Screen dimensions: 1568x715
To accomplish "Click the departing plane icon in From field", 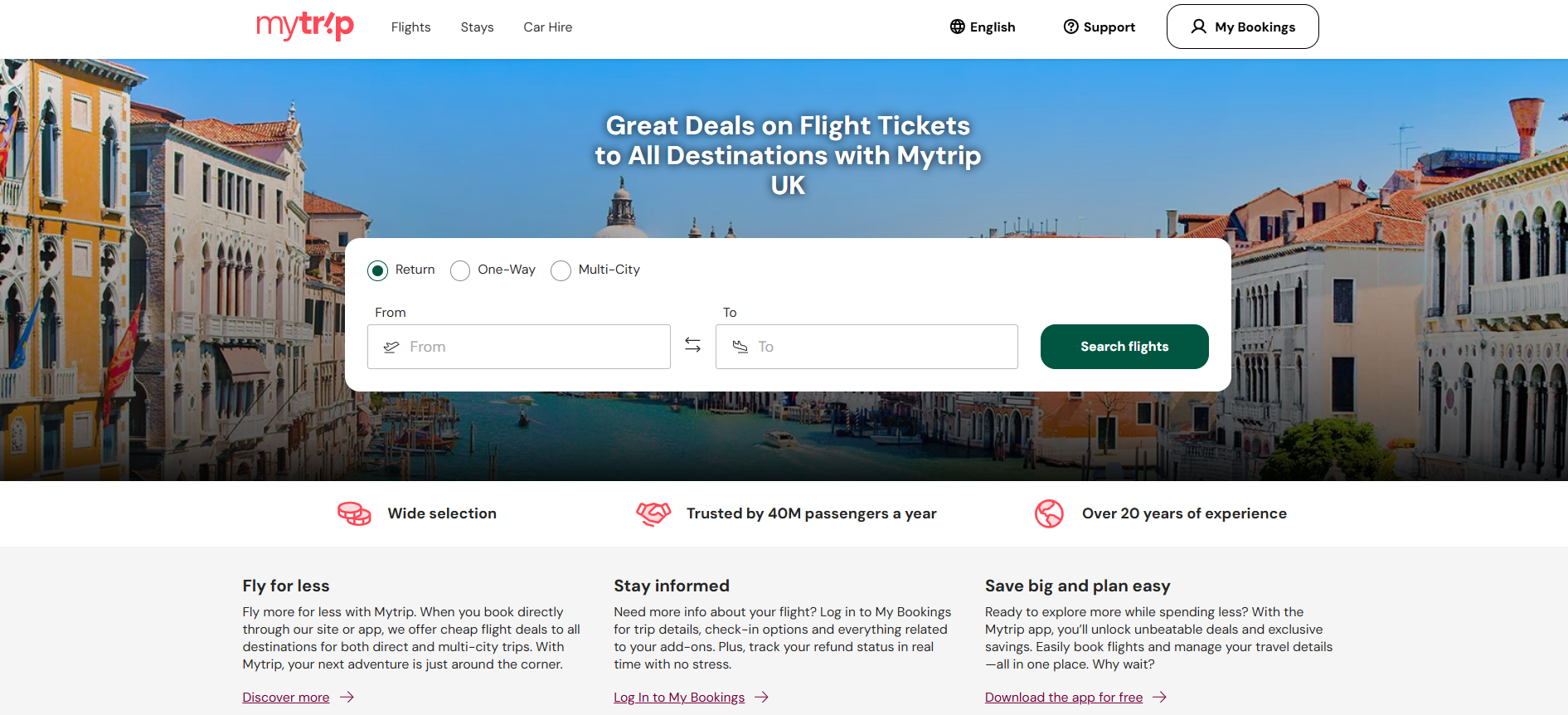I will [x=391, y=347].
